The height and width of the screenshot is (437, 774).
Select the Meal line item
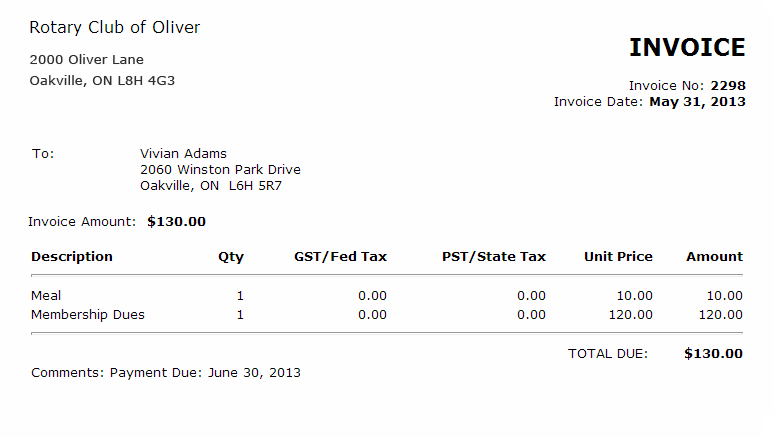coord(47,295)
